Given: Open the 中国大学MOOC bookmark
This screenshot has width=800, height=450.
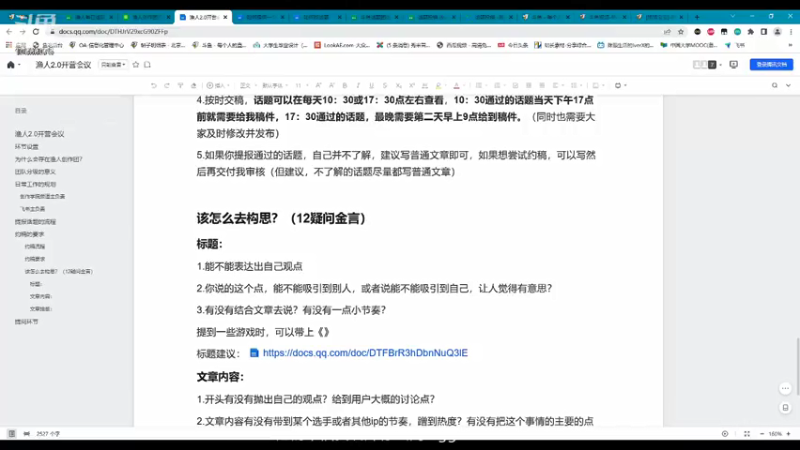Looking at the screenshot, I should click(x=689, y=45).
